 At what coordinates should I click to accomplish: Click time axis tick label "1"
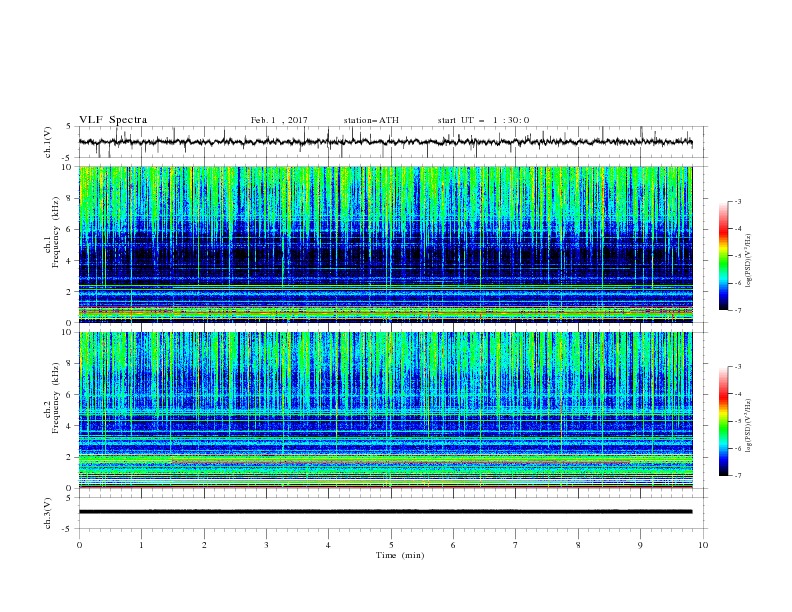tap(141, 545)
